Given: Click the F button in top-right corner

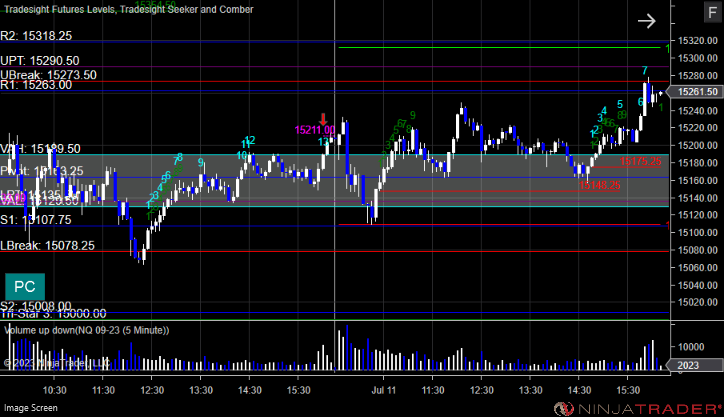Looking at the screenshot, I should 712,12.
